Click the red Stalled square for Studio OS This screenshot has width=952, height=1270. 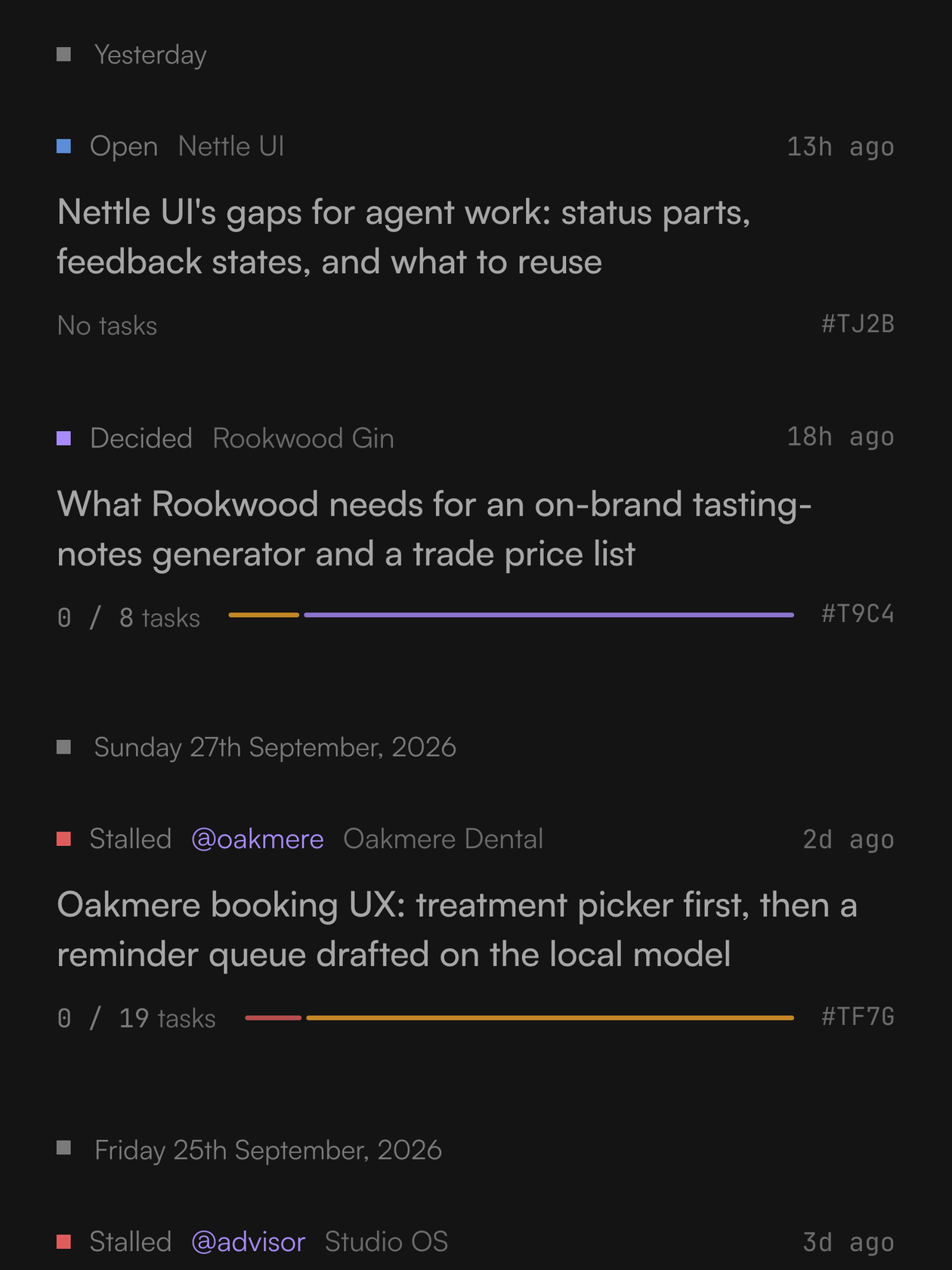pyautogui.click(x=64, y=1241)
